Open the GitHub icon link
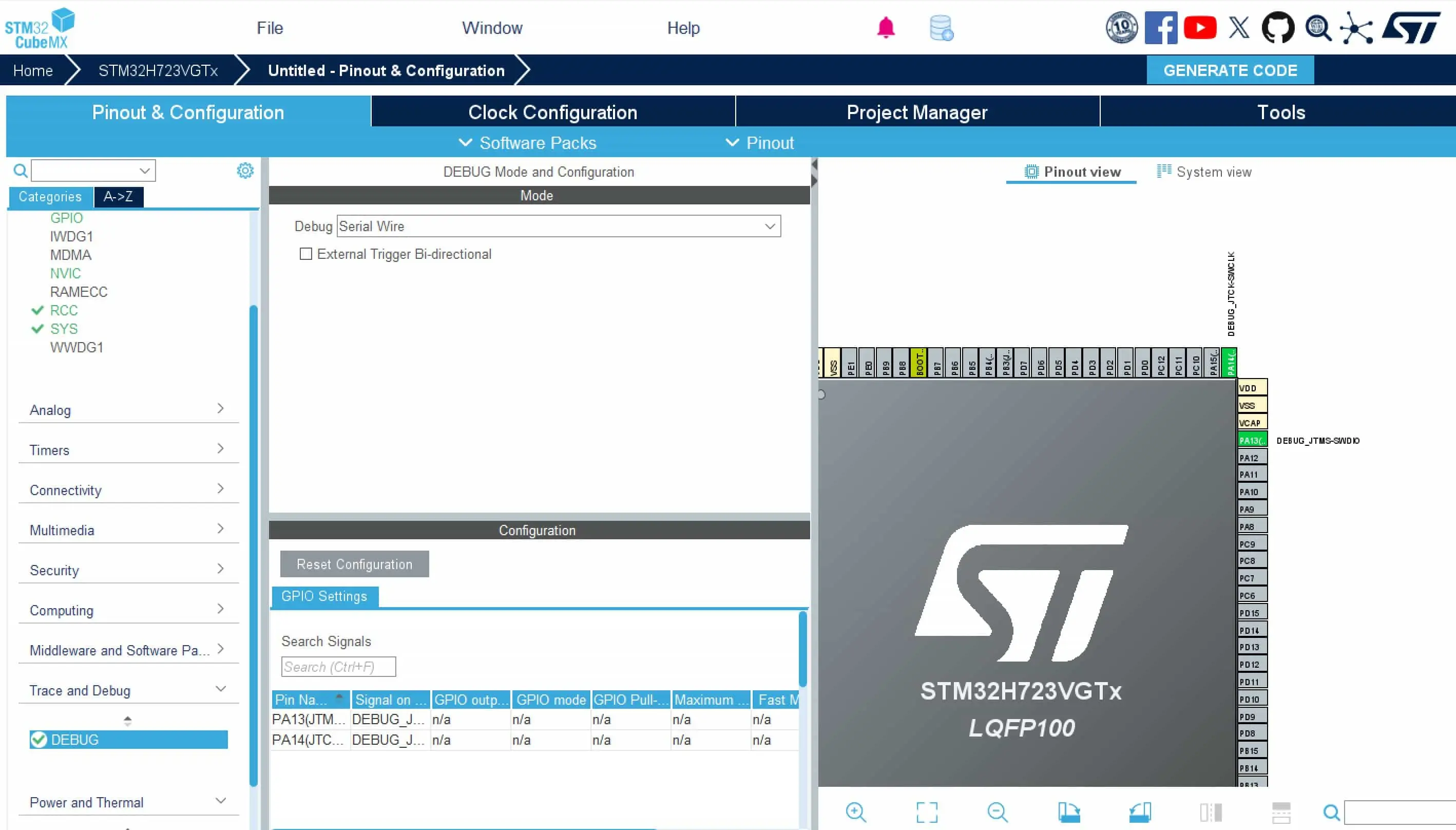 [1278, 27]
